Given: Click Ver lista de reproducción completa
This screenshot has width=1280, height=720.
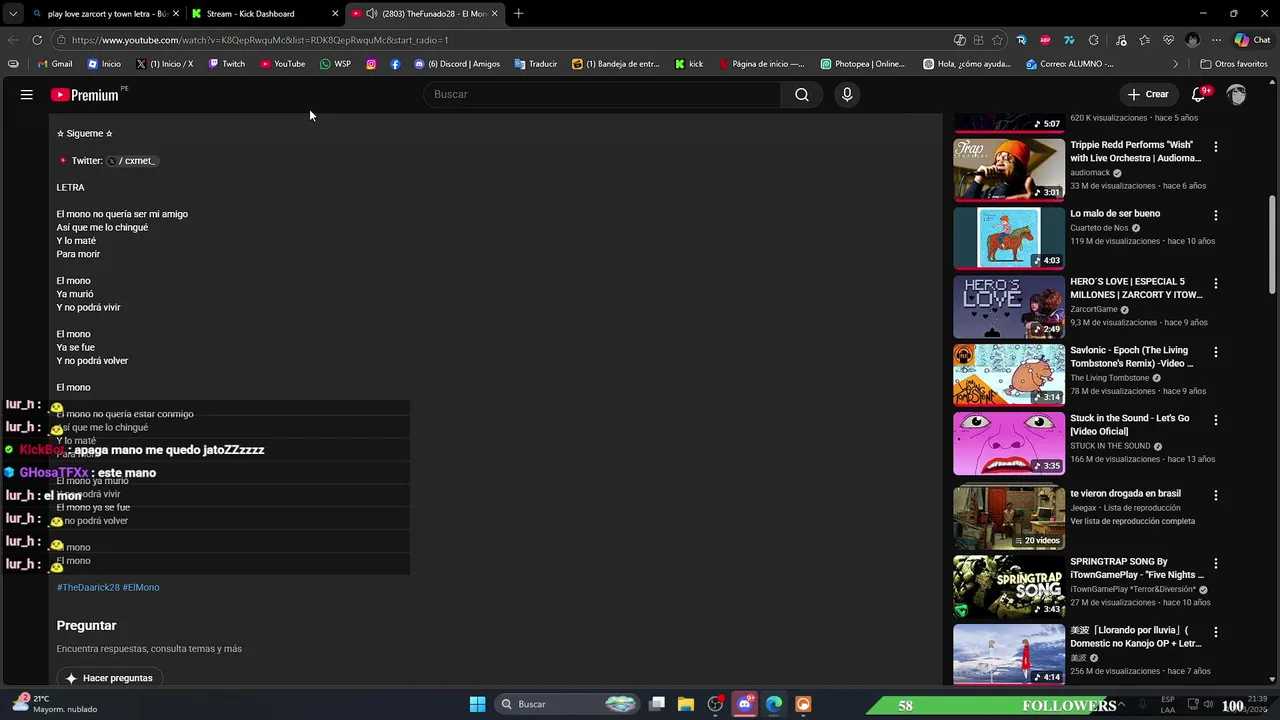Looking at the screenshot, I should [x=1132, y=521].
